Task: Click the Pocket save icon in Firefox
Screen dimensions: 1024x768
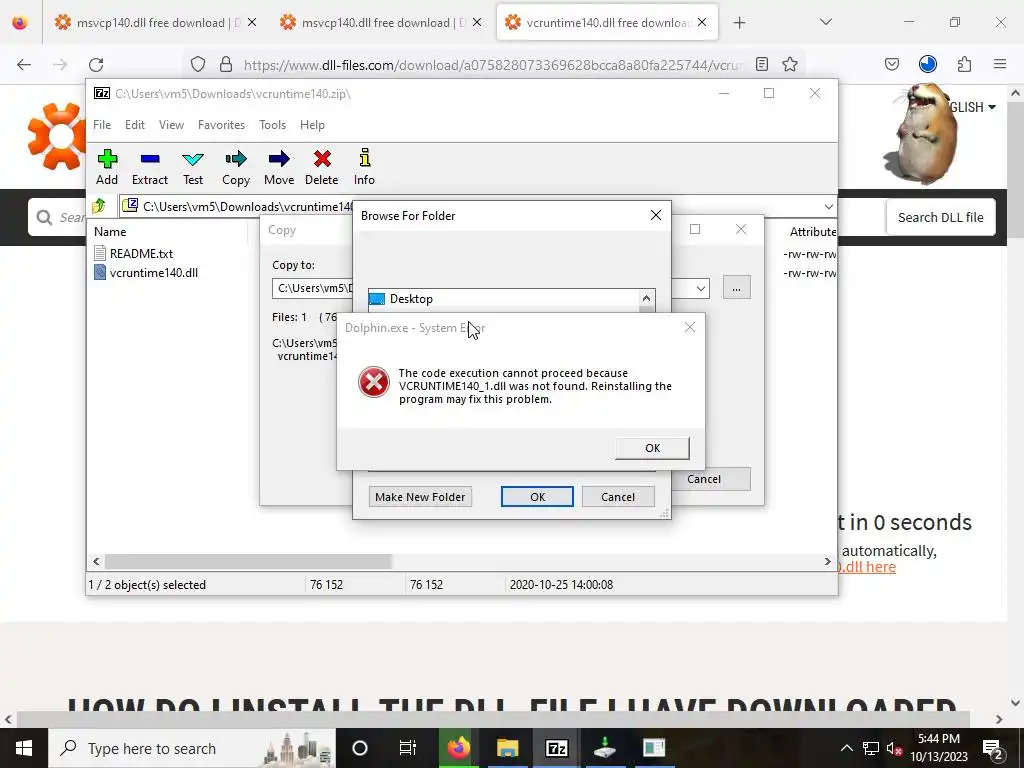Action: click(x=892, y=64)
